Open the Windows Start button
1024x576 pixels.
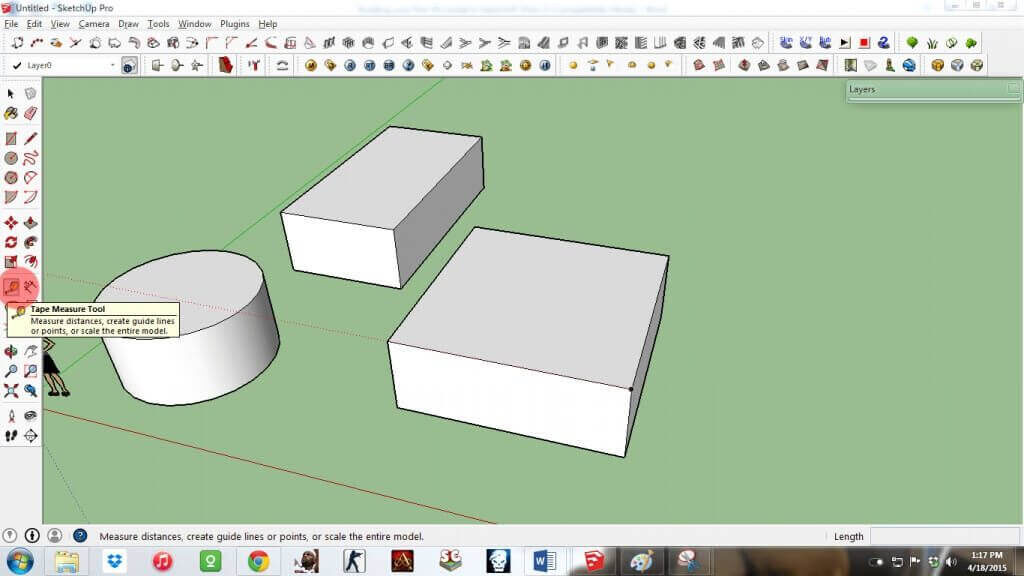20,561
